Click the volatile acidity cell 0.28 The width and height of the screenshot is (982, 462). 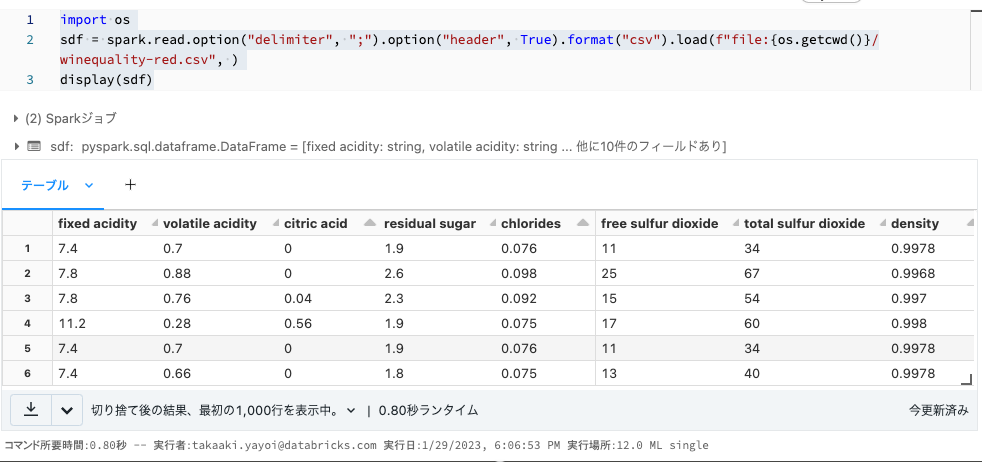[x=175, y=324]
